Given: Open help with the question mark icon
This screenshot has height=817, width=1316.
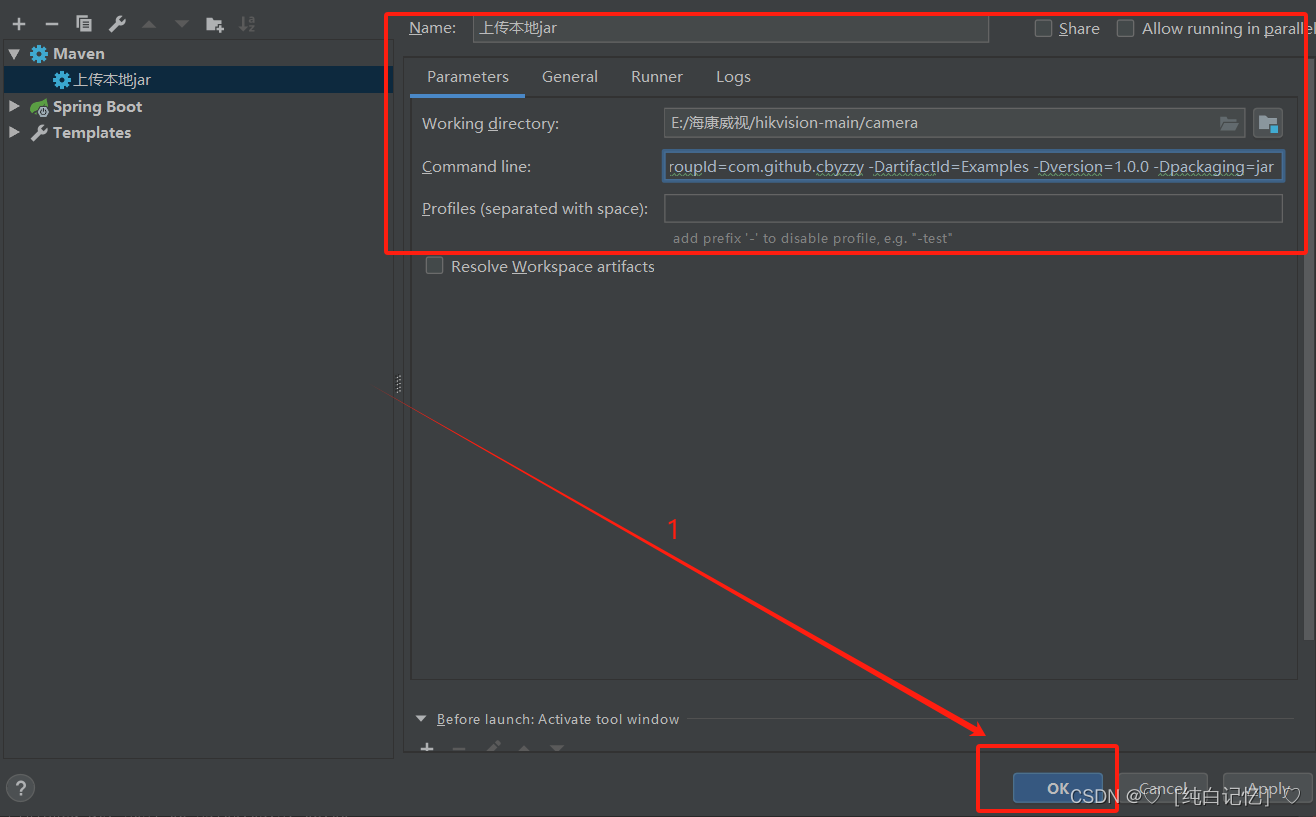Looking at the screenshot, I should 20,787.
